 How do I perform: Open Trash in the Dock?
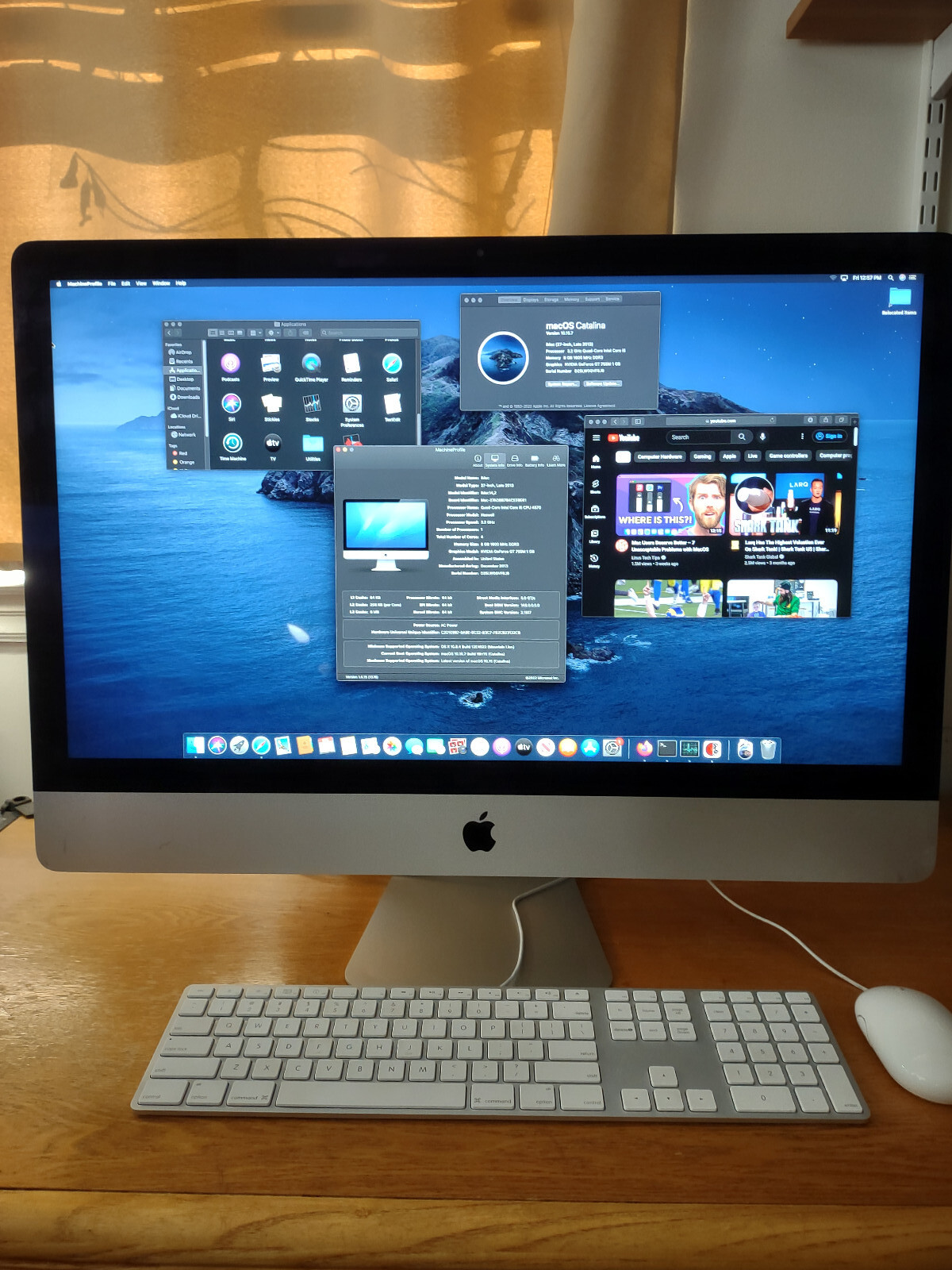point(768,749)
